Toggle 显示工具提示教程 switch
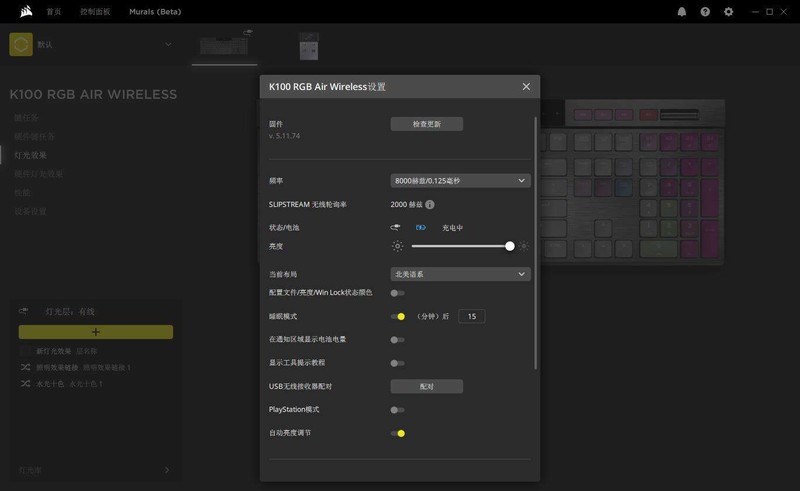This screenshot has width=800, height=491. point(397,363)
